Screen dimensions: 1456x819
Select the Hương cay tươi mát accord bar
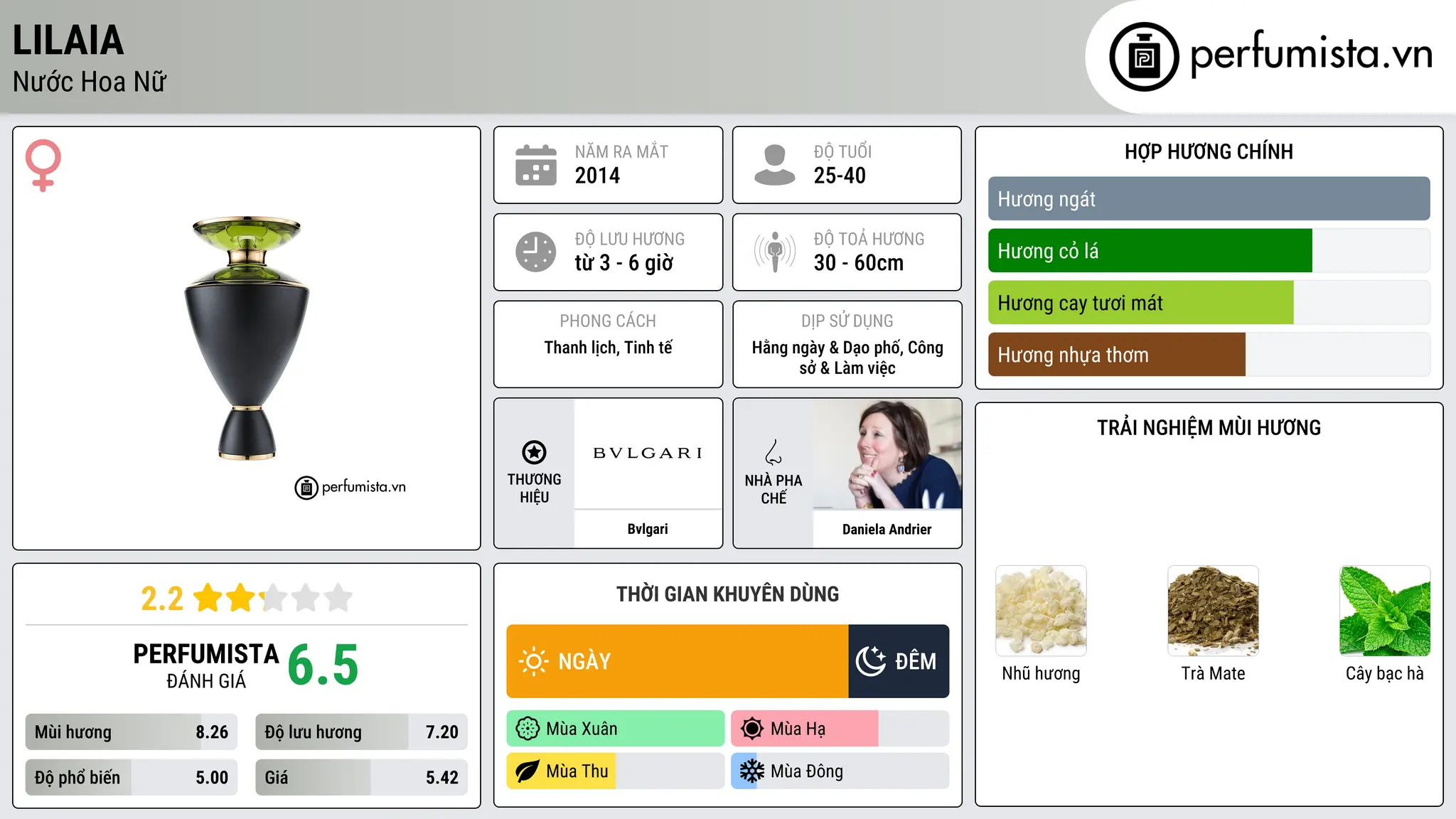tap(1209, 303)
